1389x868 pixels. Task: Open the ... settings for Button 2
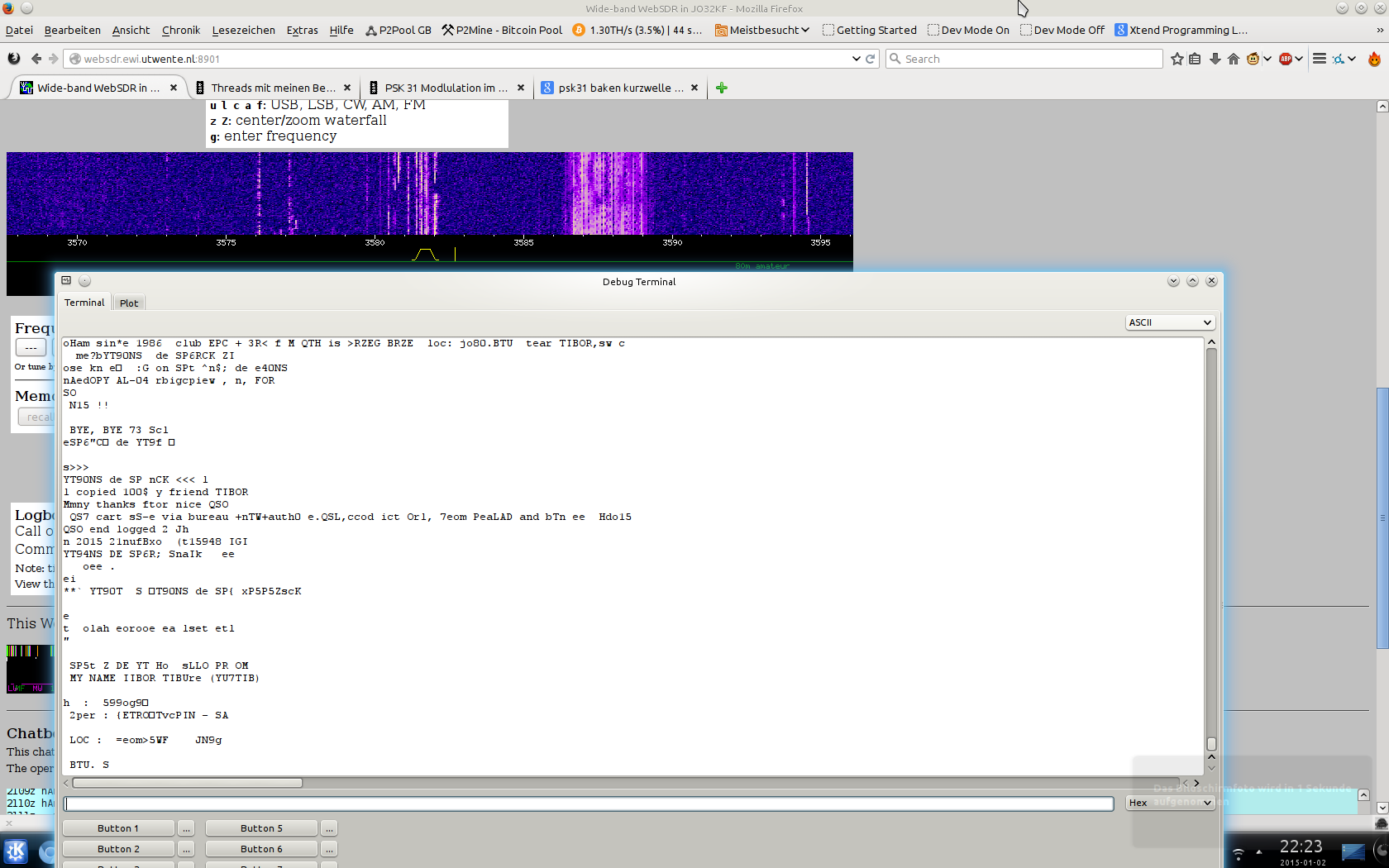point(186,848)
